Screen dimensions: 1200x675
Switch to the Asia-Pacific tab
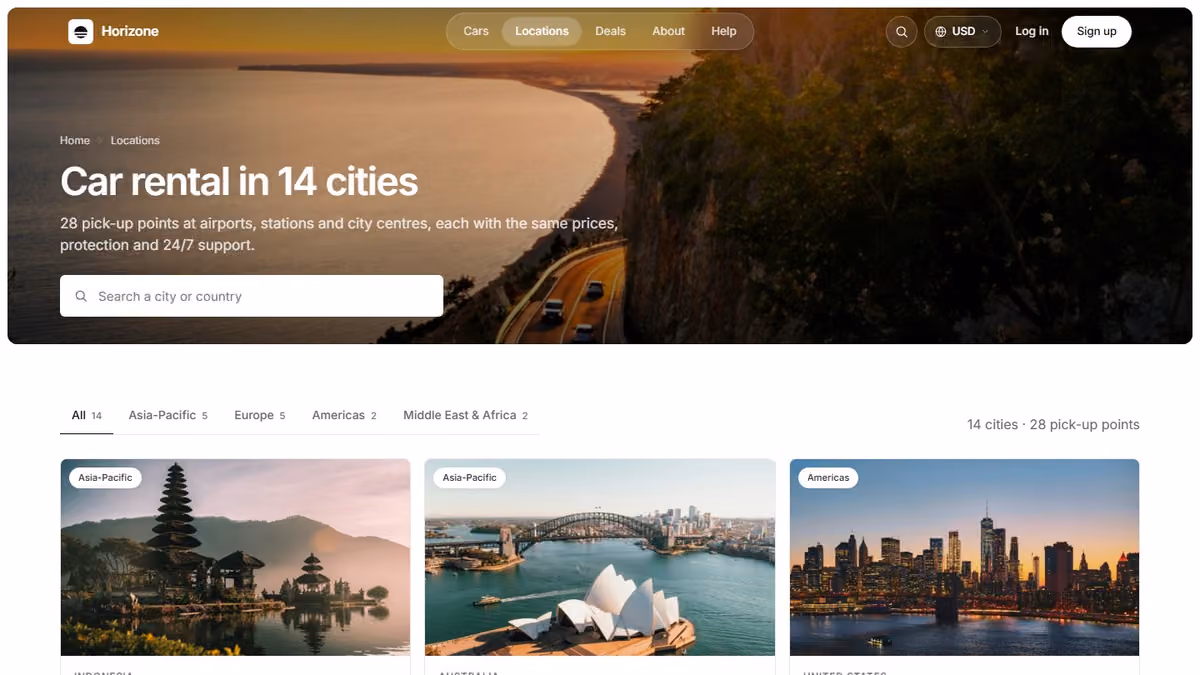coord(168,415)
